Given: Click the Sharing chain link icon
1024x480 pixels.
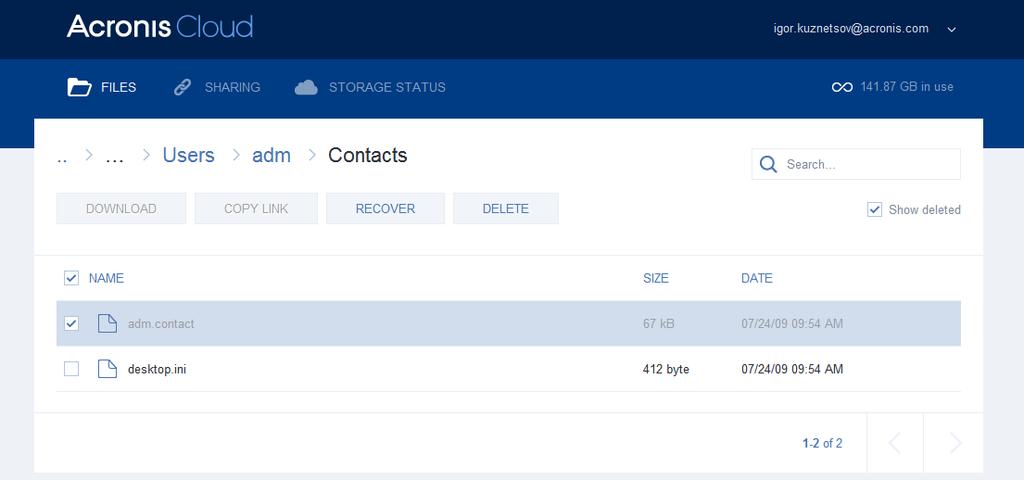Looking at the screenshot, I should click(182, 87).
